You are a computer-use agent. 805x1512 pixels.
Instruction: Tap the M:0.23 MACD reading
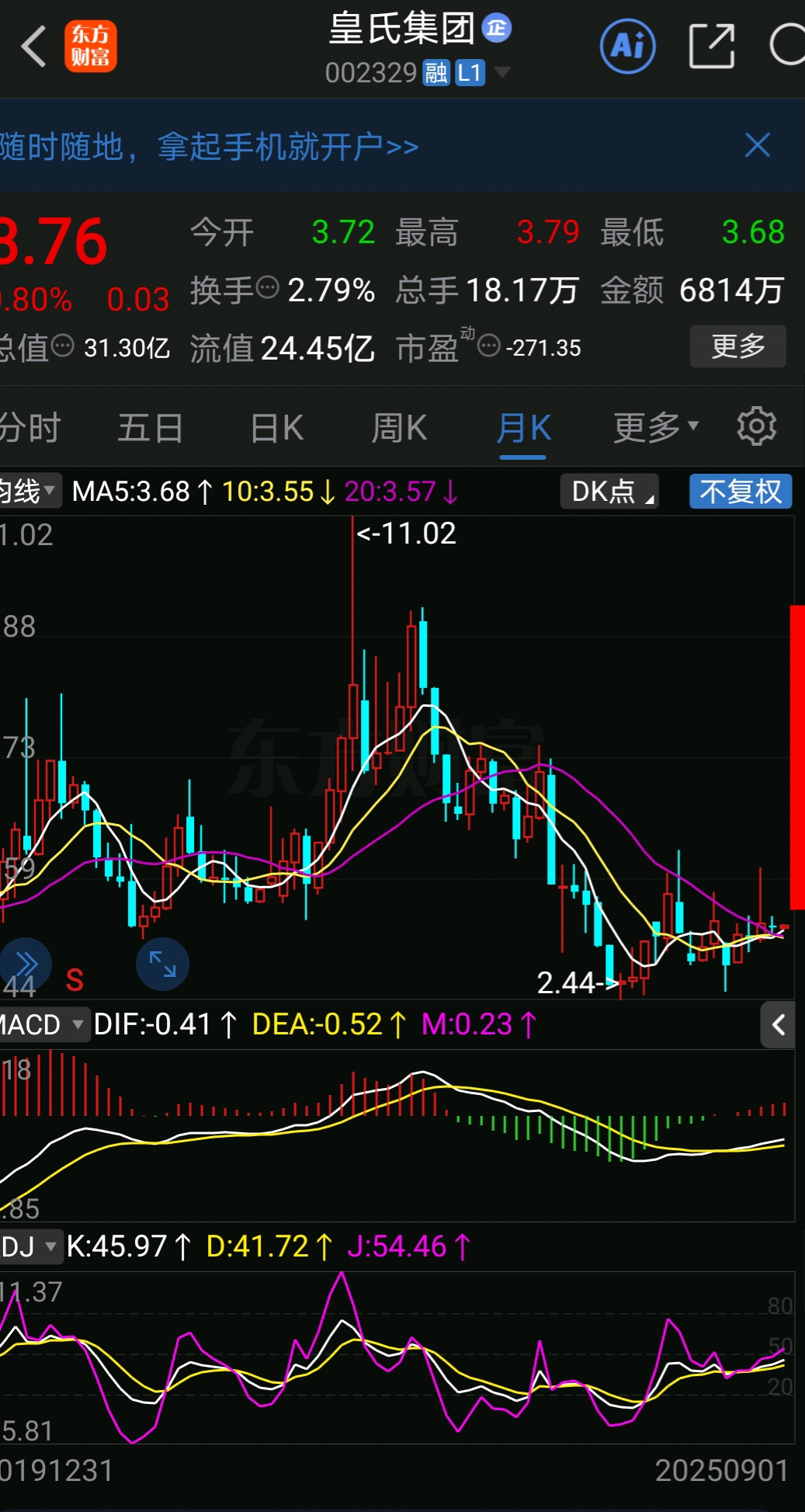pyautogui.click(x=479, y=1024)
